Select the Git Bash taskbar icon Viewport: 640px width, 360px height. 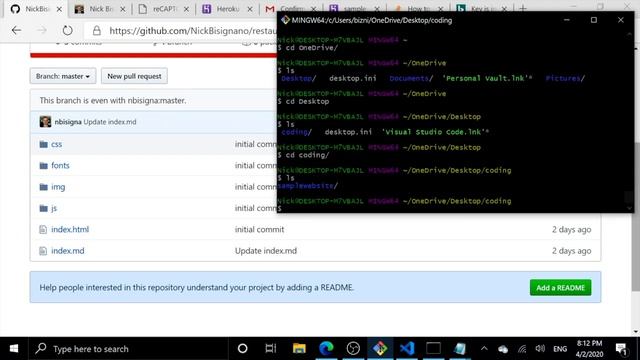pyautogui.click(x=380, y=349)
